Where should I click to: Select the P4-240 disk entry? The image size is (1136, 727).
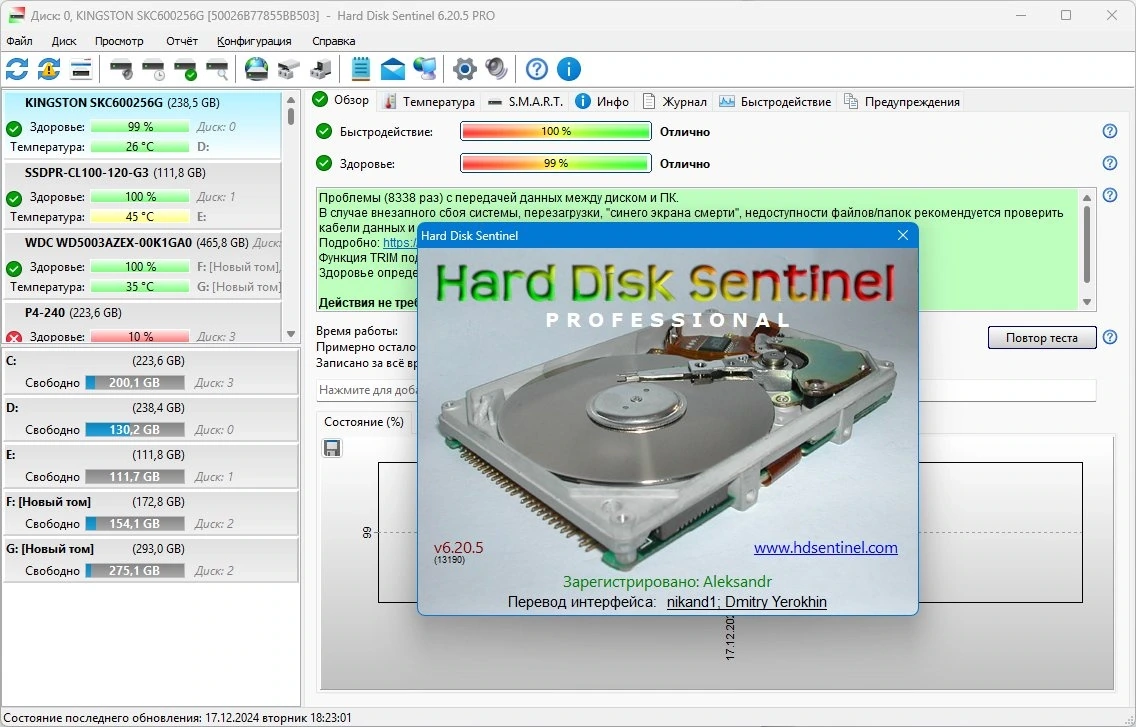(x=142, y=323)
